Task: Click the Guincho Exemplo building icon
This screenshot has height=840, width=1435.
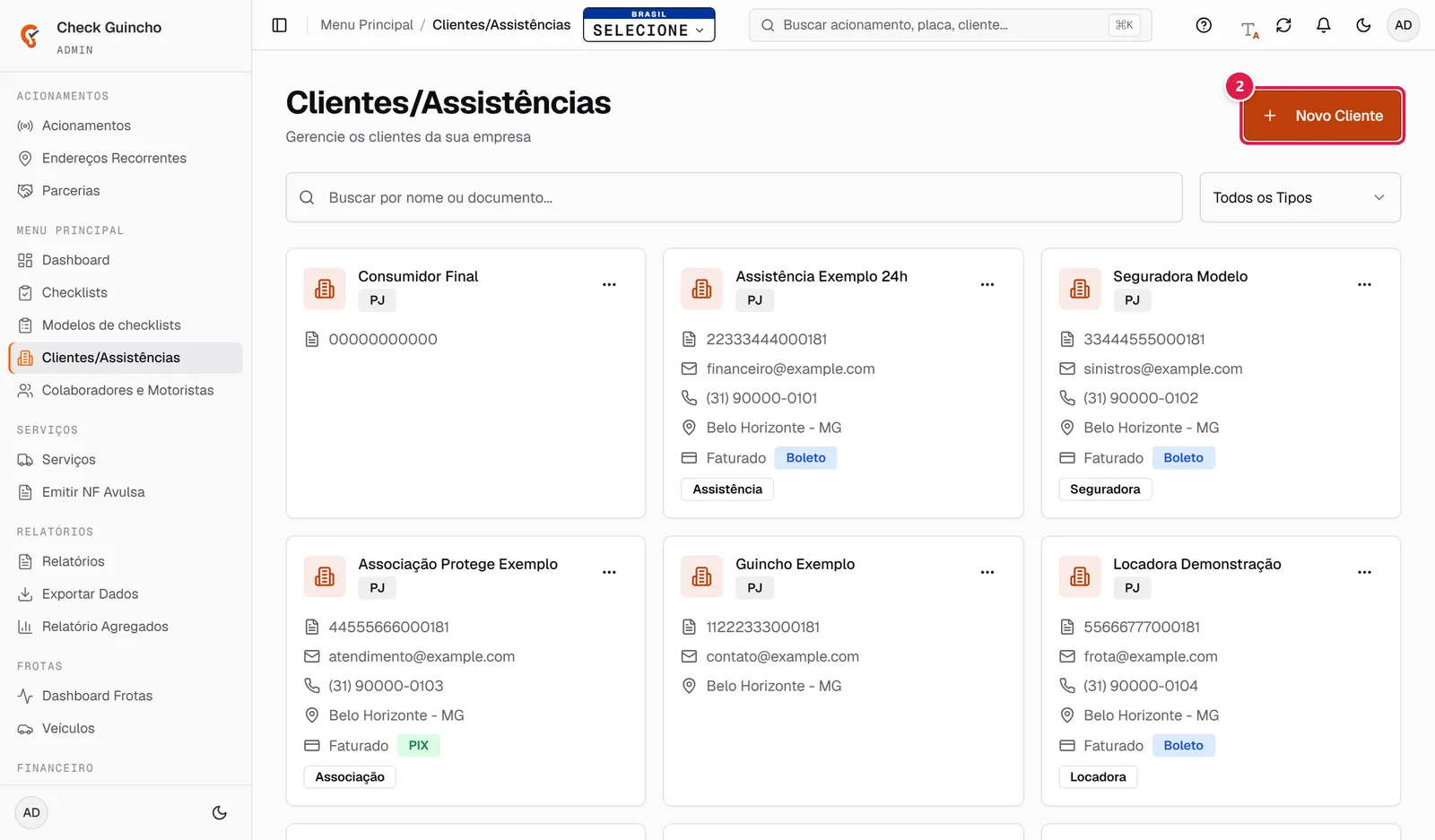Action: pos(702,576)
